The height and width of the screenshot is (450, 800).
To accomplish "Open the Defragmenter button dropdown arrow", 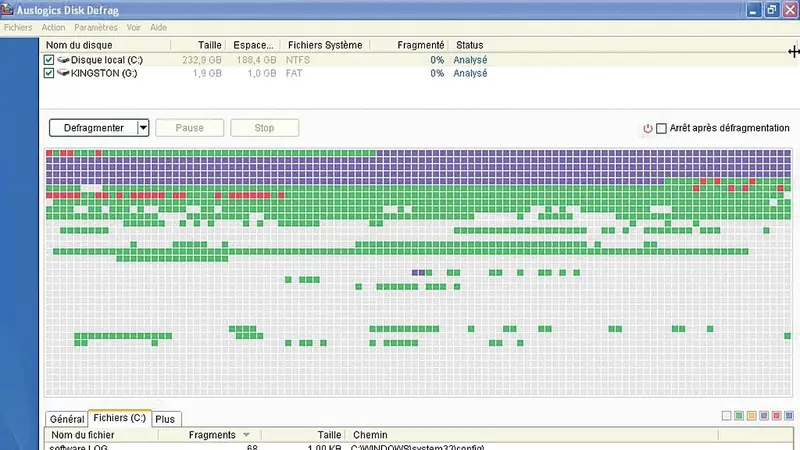I will point(143,128).
